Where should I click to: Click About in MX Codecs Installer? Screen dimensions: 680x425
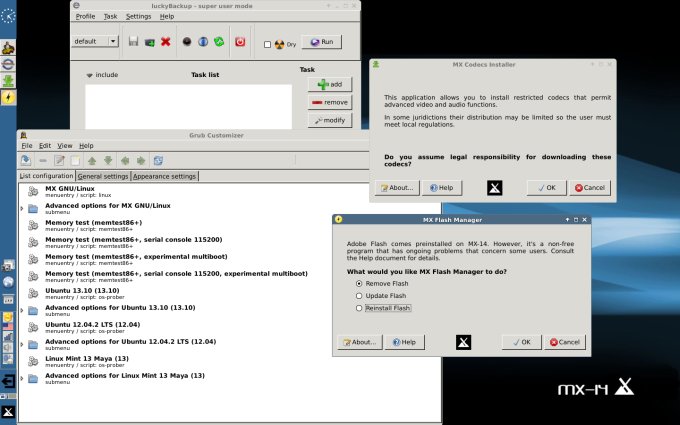tap(397, 188)
